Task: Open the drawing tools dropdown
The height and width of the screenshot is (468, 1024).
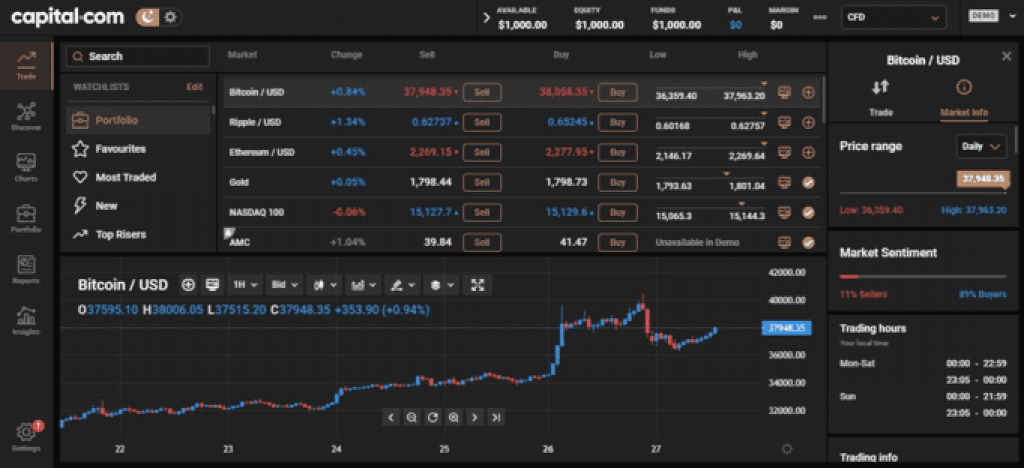Action: tap(402, 285)
